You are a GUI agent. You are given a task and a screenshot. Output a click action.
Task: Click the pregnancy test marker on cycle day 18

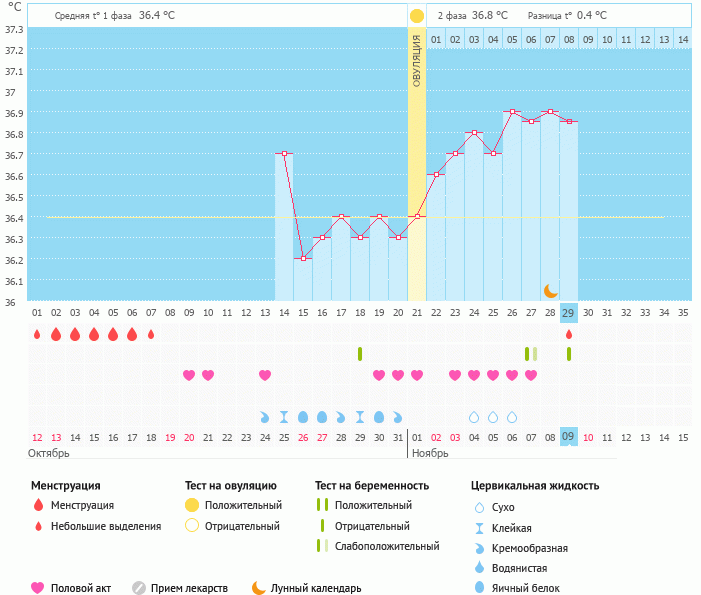pos(360,354)
